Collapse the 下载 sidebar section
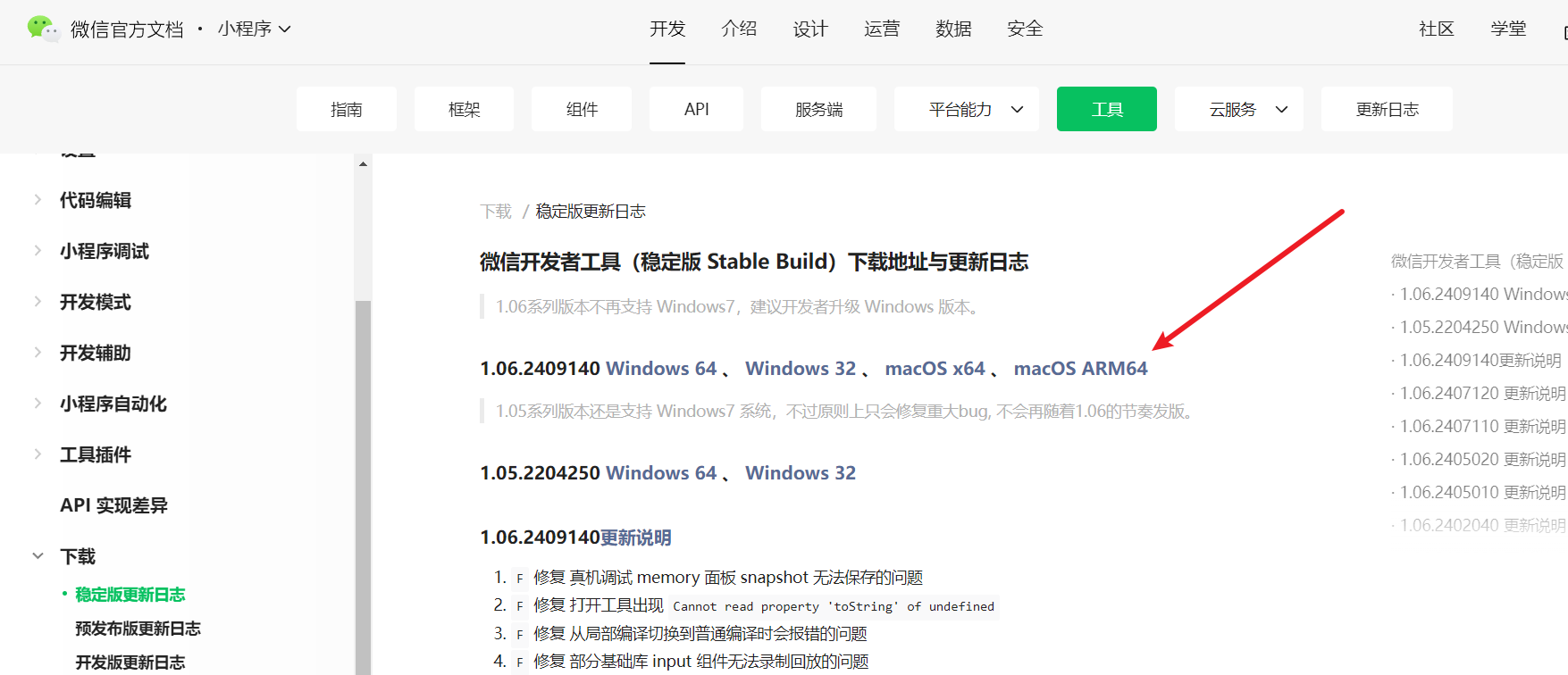1568x675 pixels. tap(78, 556)
